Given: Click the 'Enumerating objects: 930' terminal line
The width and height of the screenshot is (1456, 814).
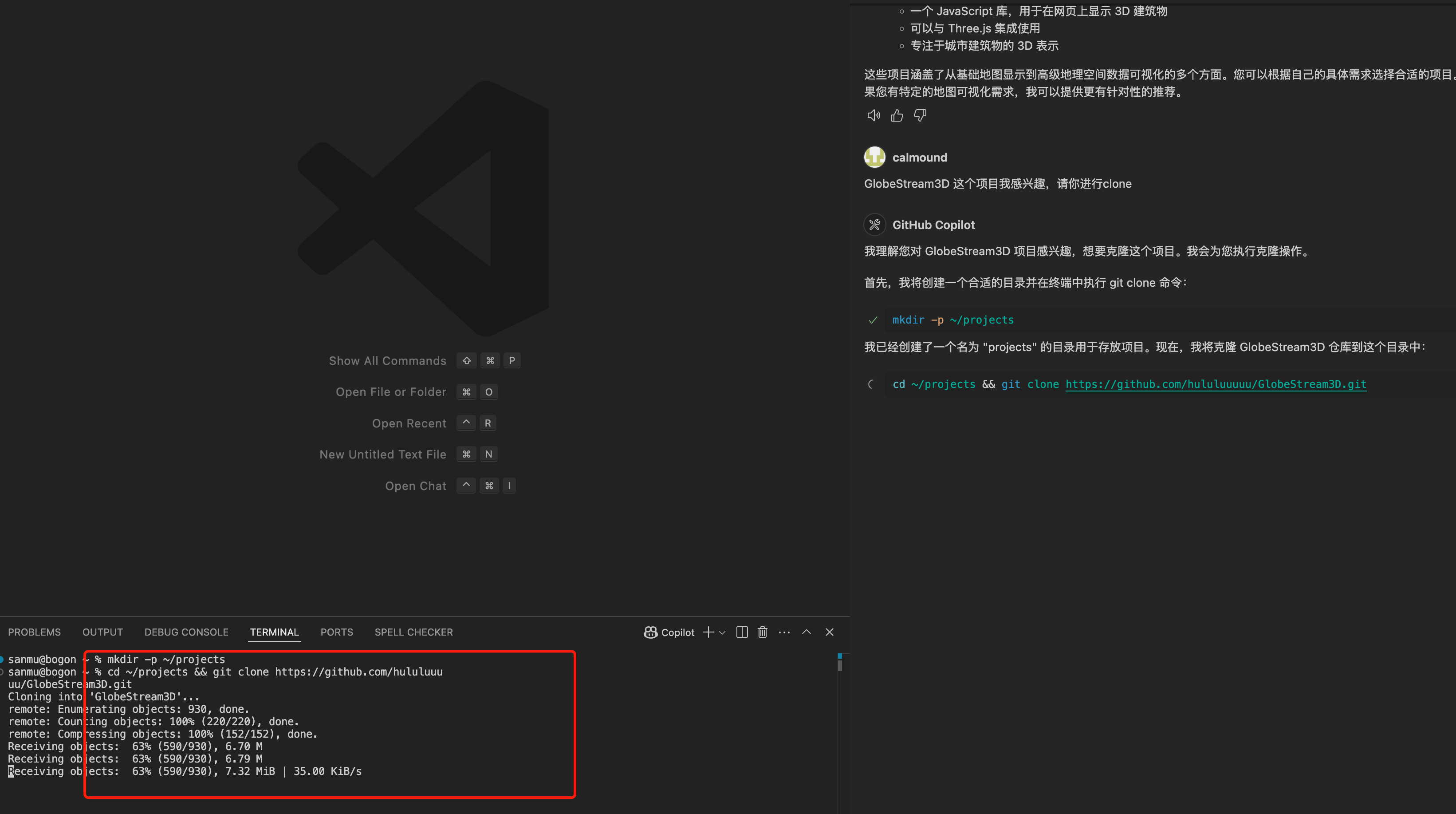Looking at the screenshot, I should click(128, 709).
